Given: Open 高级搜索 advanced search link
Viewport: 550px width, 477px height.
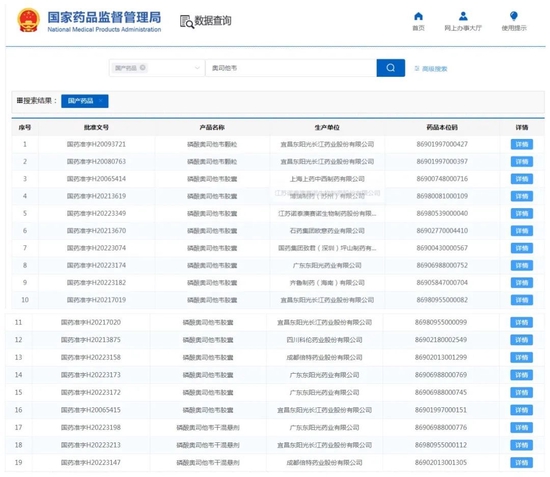Looking at the screenshot, I should tap(431, 69).
